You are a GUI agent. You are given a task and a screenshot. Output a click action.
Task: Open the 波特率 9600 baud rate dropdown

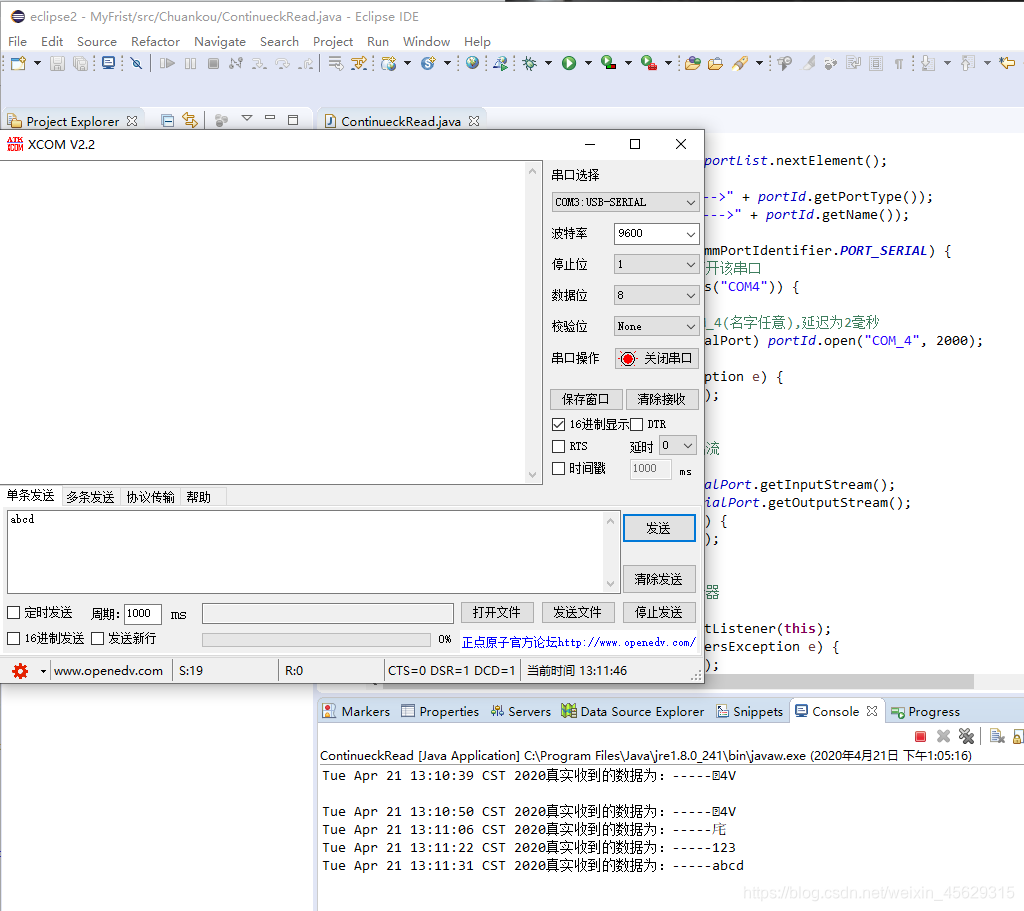[x=656, y=233]
